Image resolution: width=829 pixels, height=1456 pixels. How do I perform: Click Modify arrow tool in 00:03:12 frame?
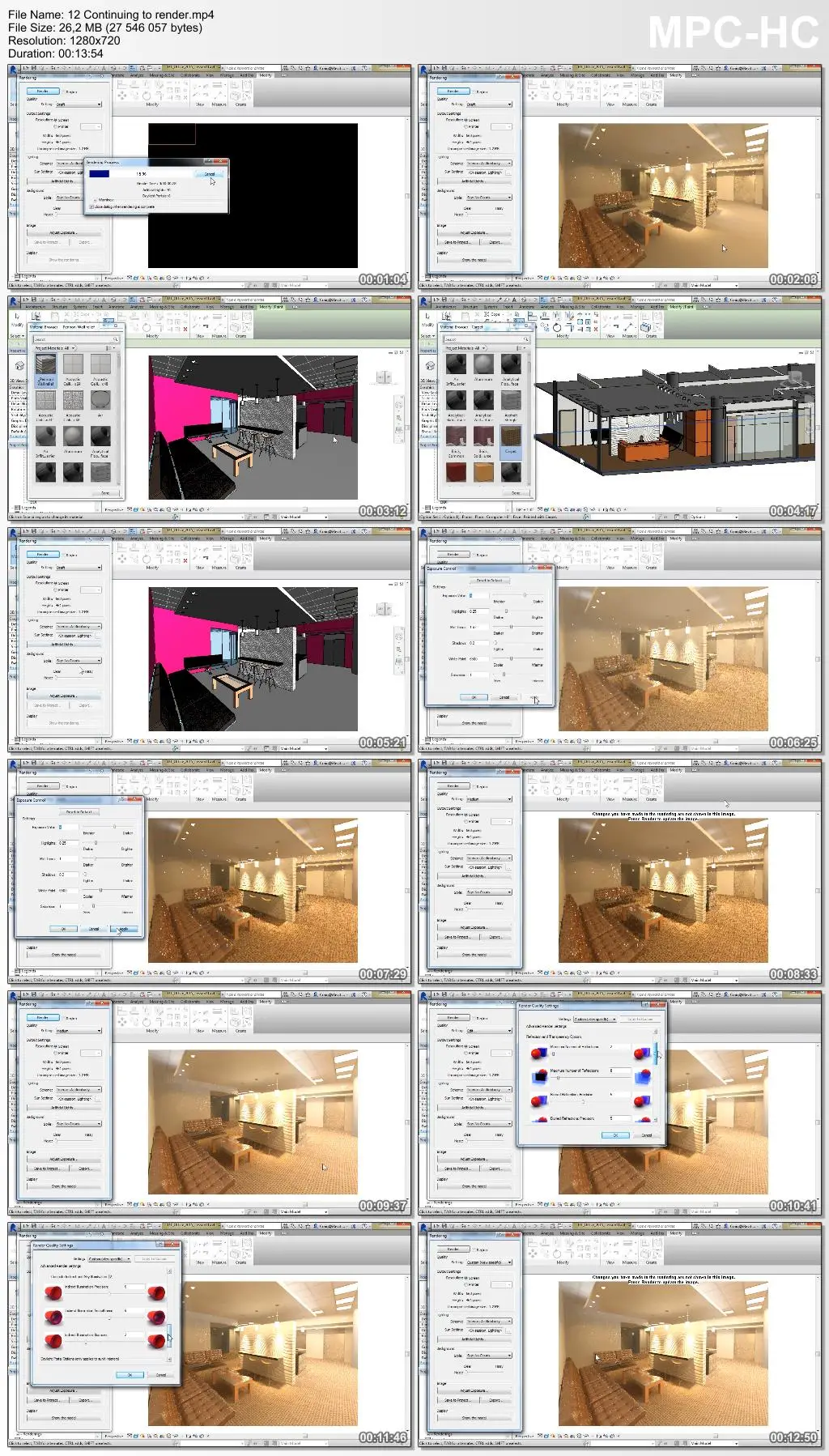pyautogui.click(x=18, y=317)
